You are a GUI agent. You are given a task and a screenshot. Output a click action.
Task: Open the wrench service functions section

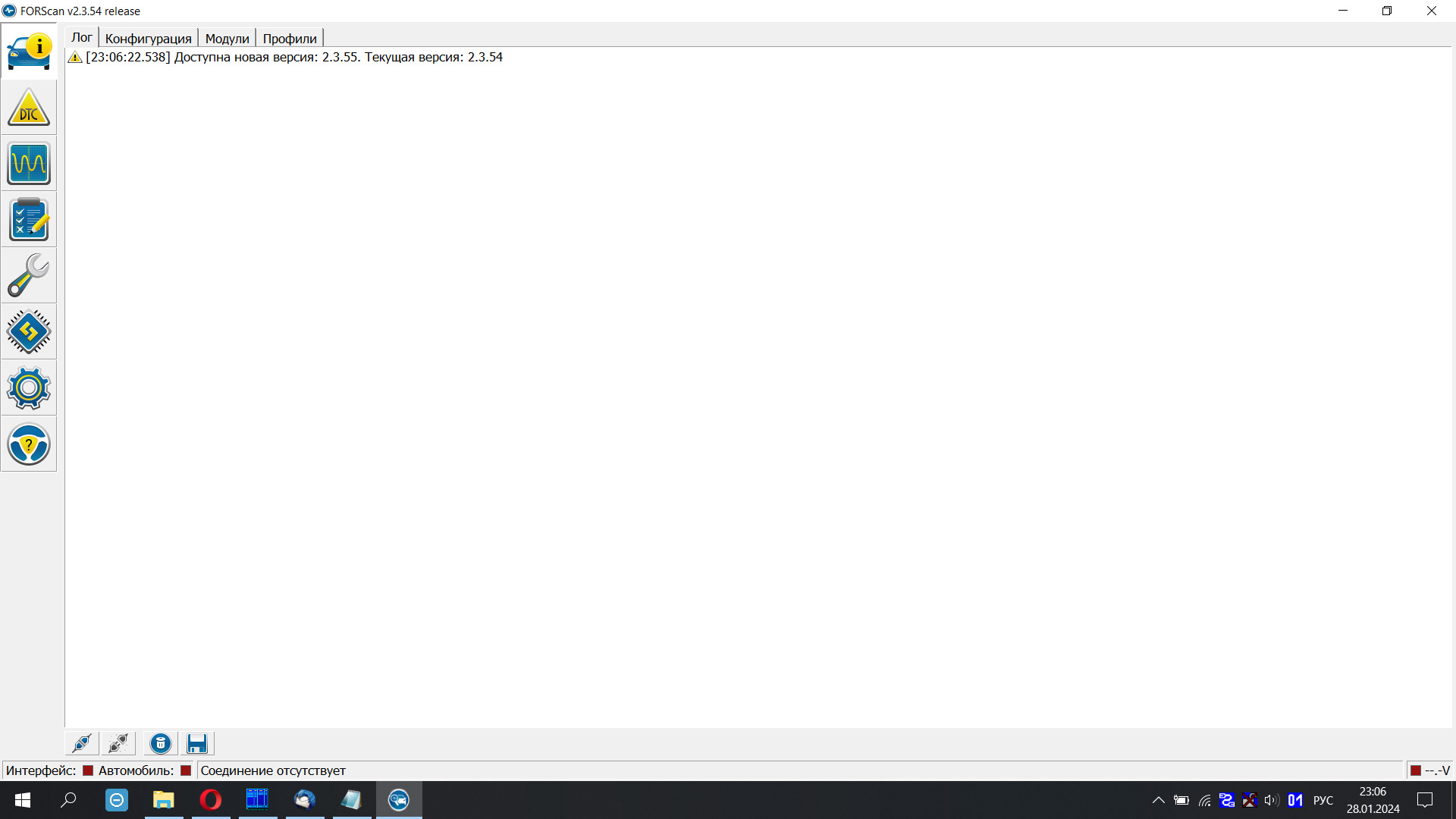click(29, 276)
